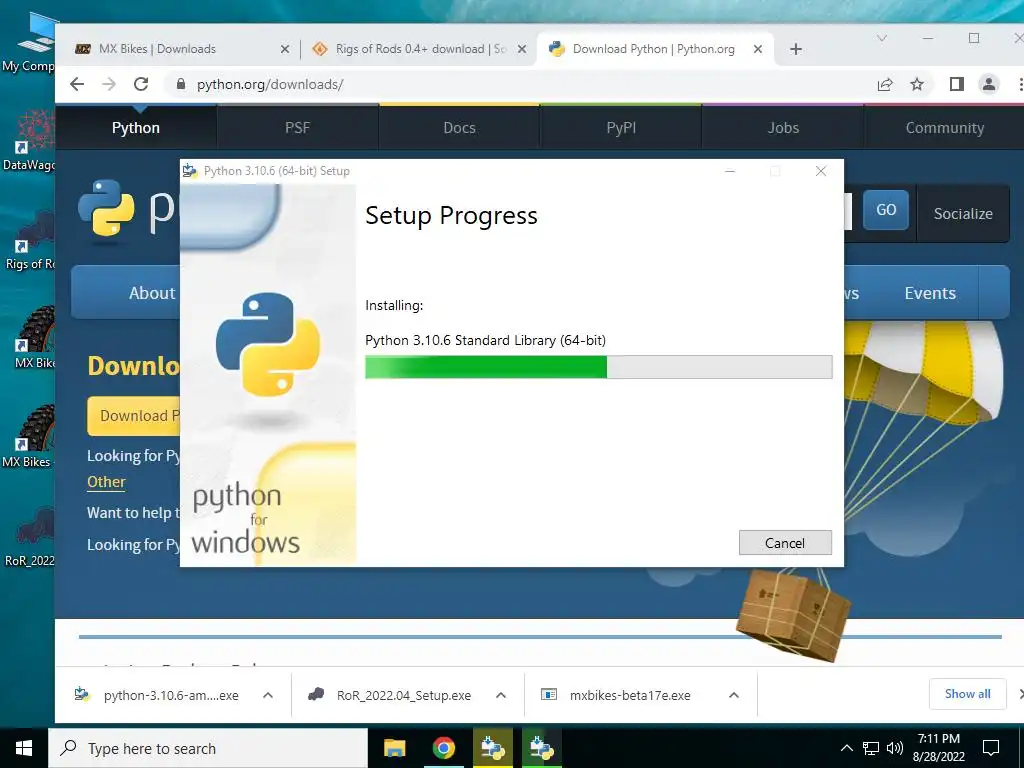Open the PSF navigation item
This screenshot has height=768, width=1024.
297,127
